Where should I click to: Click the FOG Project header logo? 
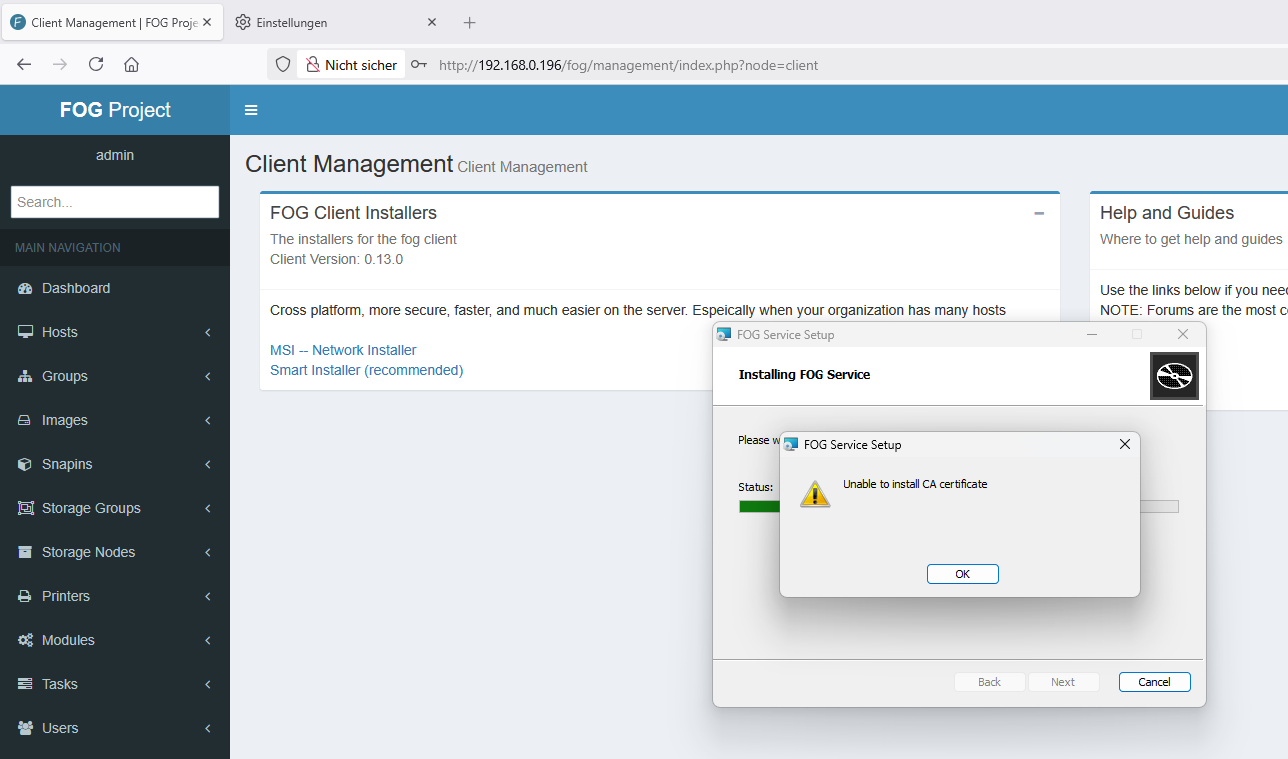click(115, 110)
